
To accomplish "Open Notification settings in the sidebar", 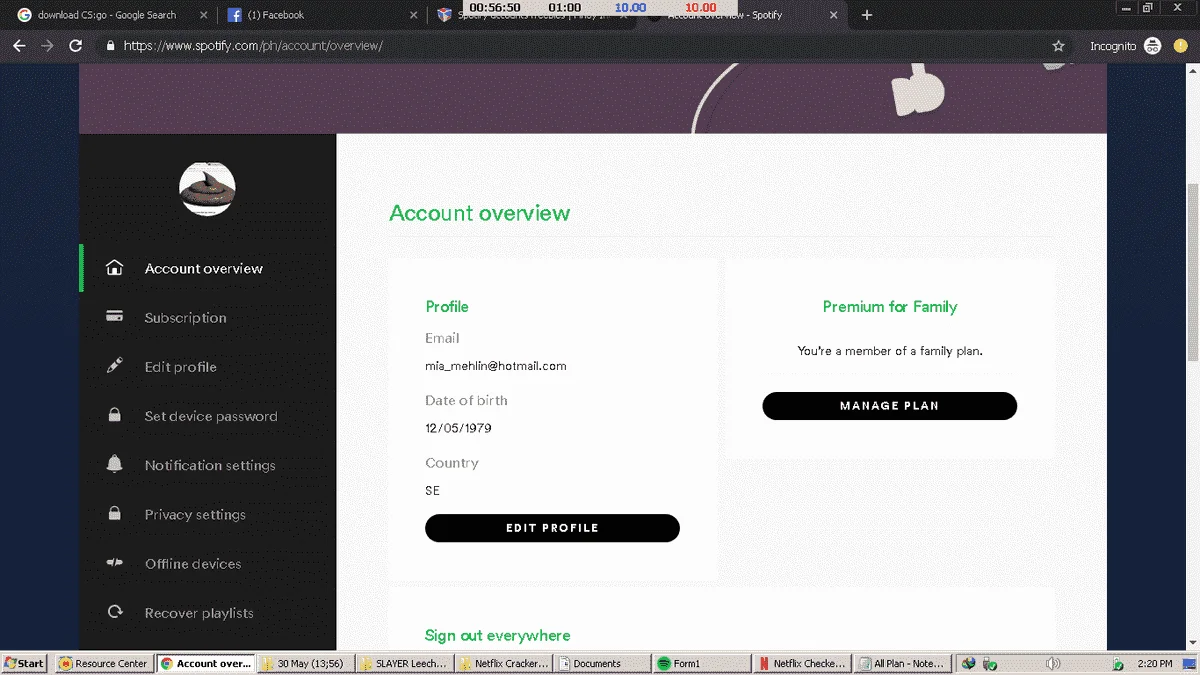I will coord(210,464).
